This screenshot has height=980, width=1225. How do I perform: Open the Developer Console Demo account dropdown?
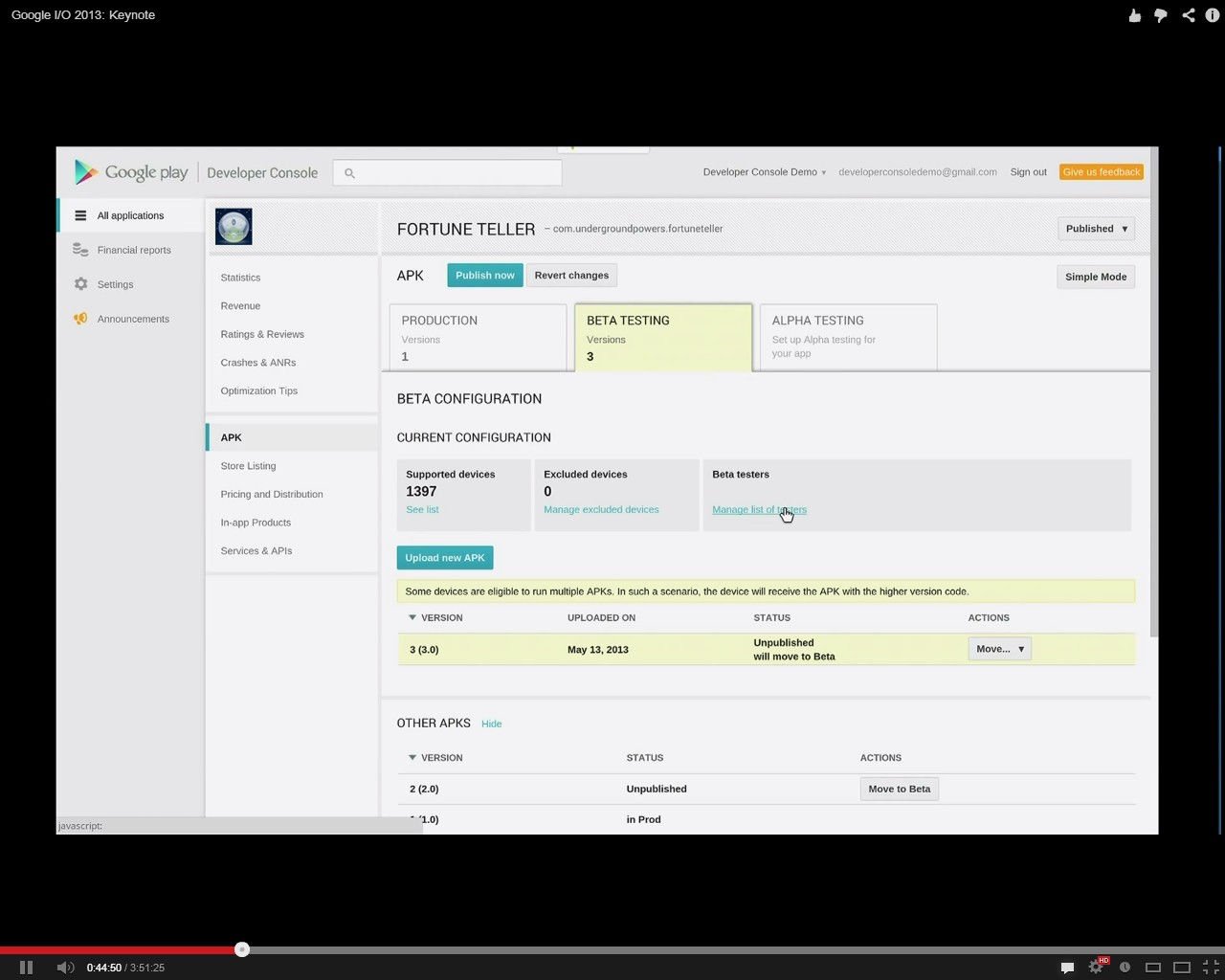coord(764,172)
